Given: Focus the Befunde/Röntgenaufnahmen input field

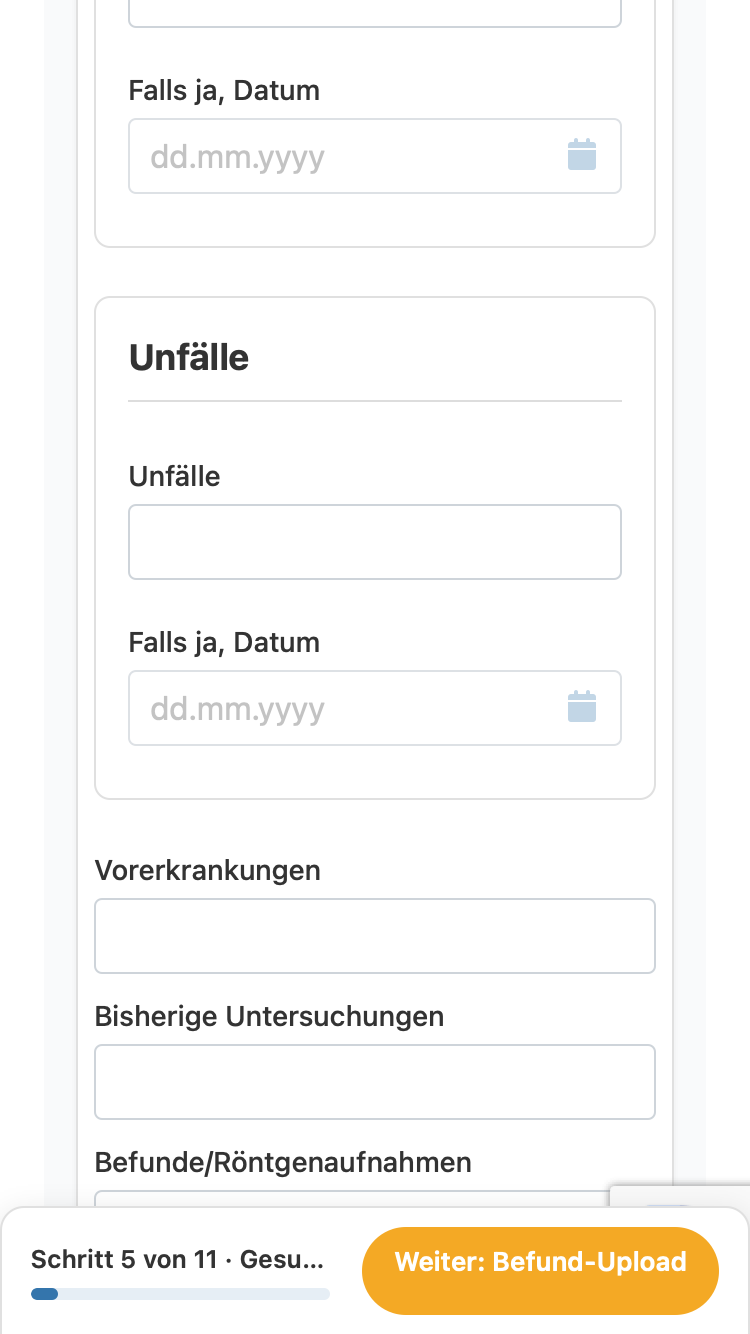Looking at the screenshot, I should pyautogui.click(x=352, y=1199).
